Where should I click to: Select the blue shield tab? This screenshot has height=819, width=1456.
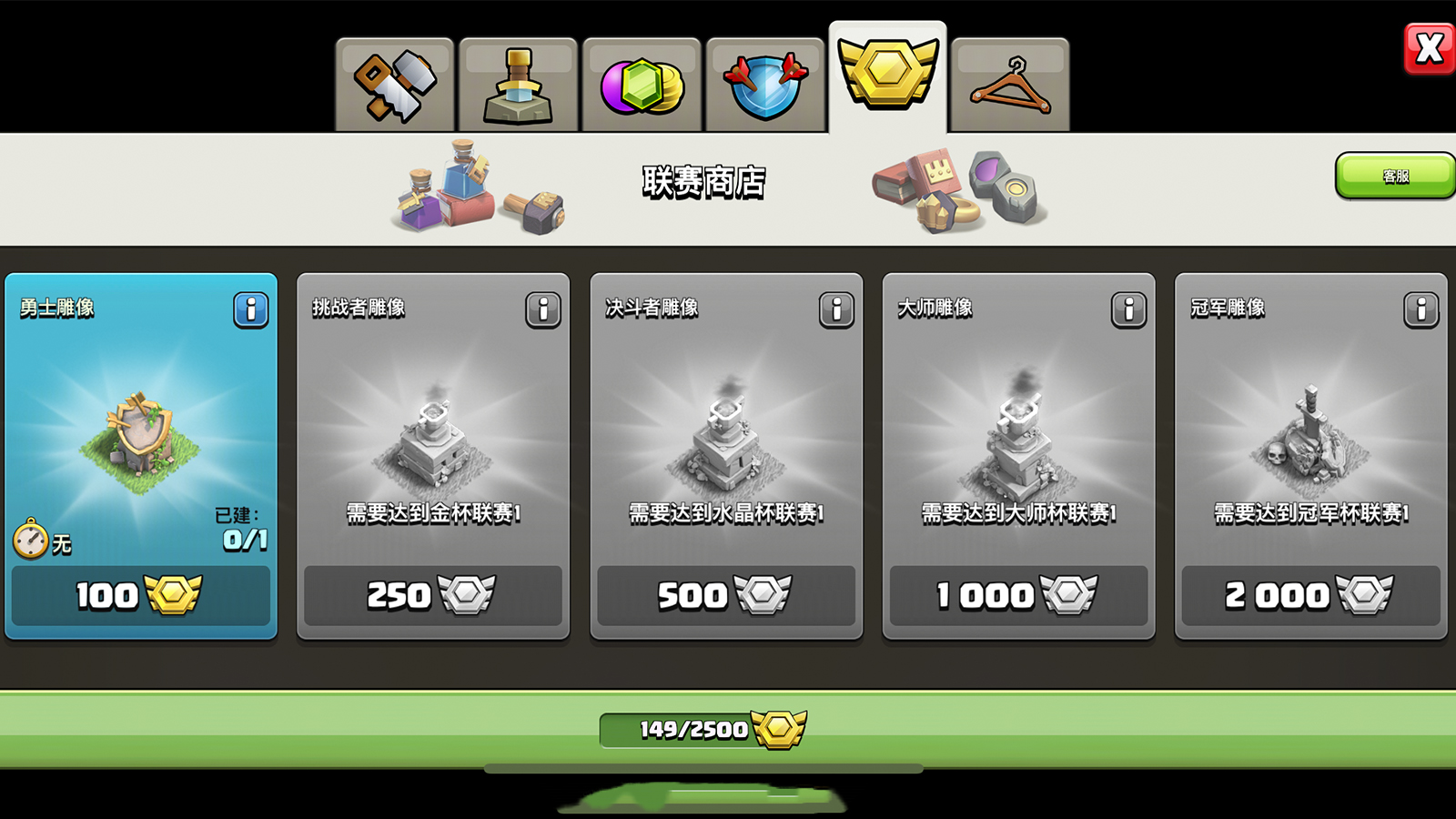pyautogui.click(x=765, y=86)
